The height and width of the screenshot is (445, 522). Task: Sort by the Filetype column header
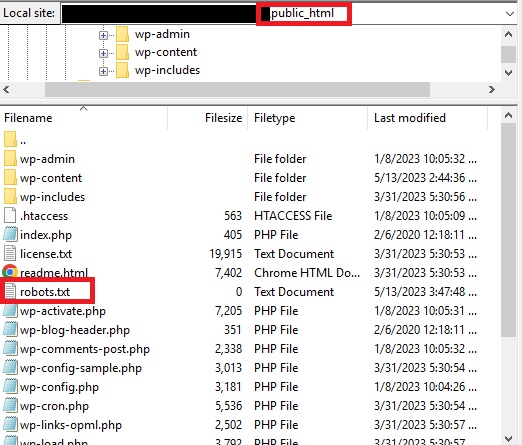click(x=307, y=118)
